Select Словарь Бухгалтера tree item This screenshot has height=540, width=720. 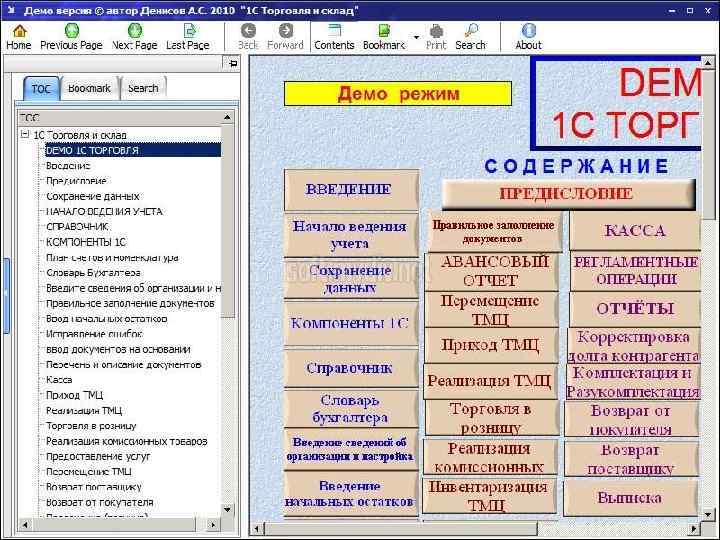93,273
